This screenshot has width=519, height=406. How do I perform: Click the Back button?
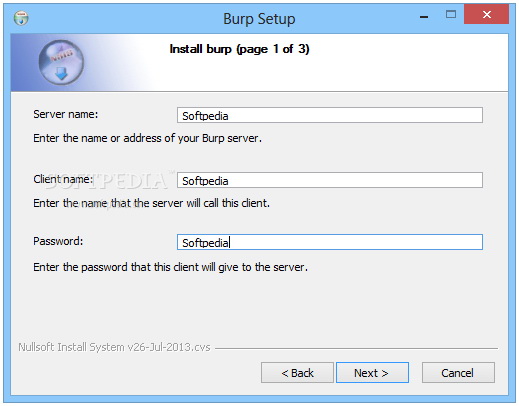pos(297,373)
